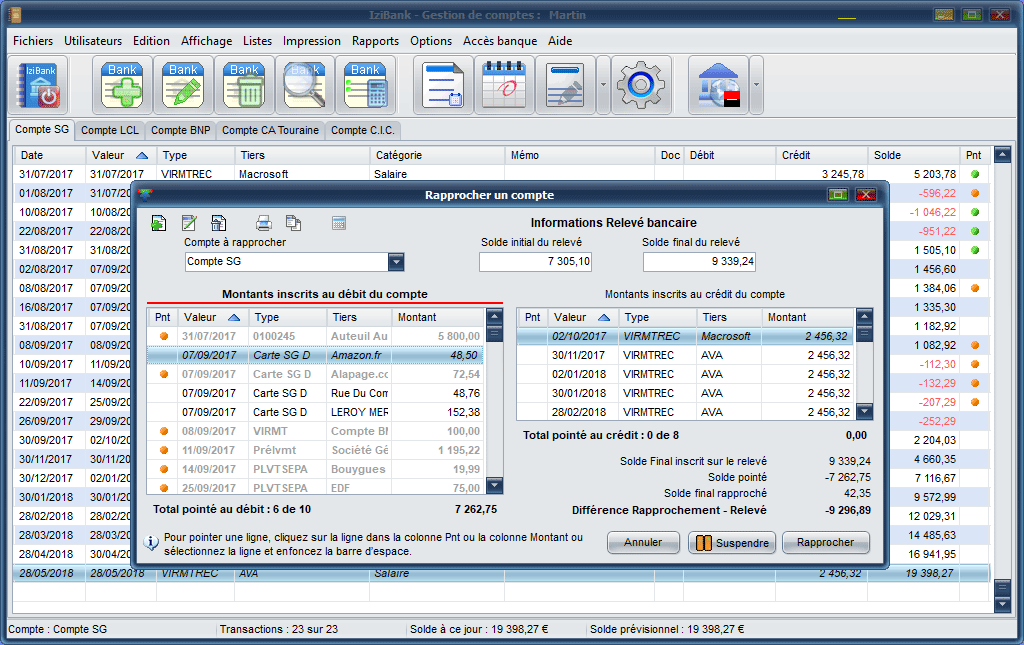Toggle pointed mark on Macrosoft credit row
Image resolution: width=1024 pixels, height=645 pixels.
pos(532,336)
